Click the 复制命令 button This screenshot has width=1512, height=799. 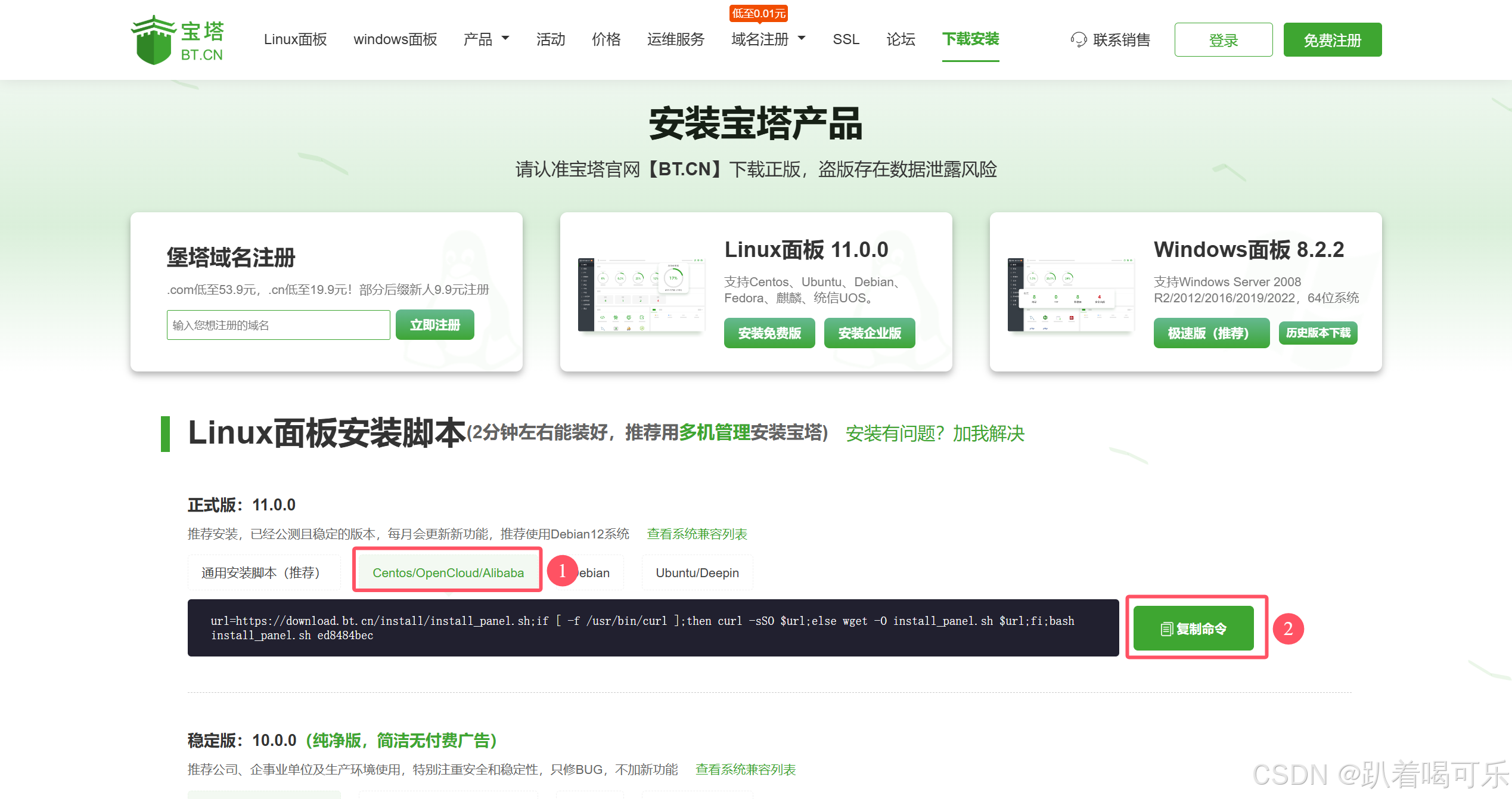(x=1194, y=628)
